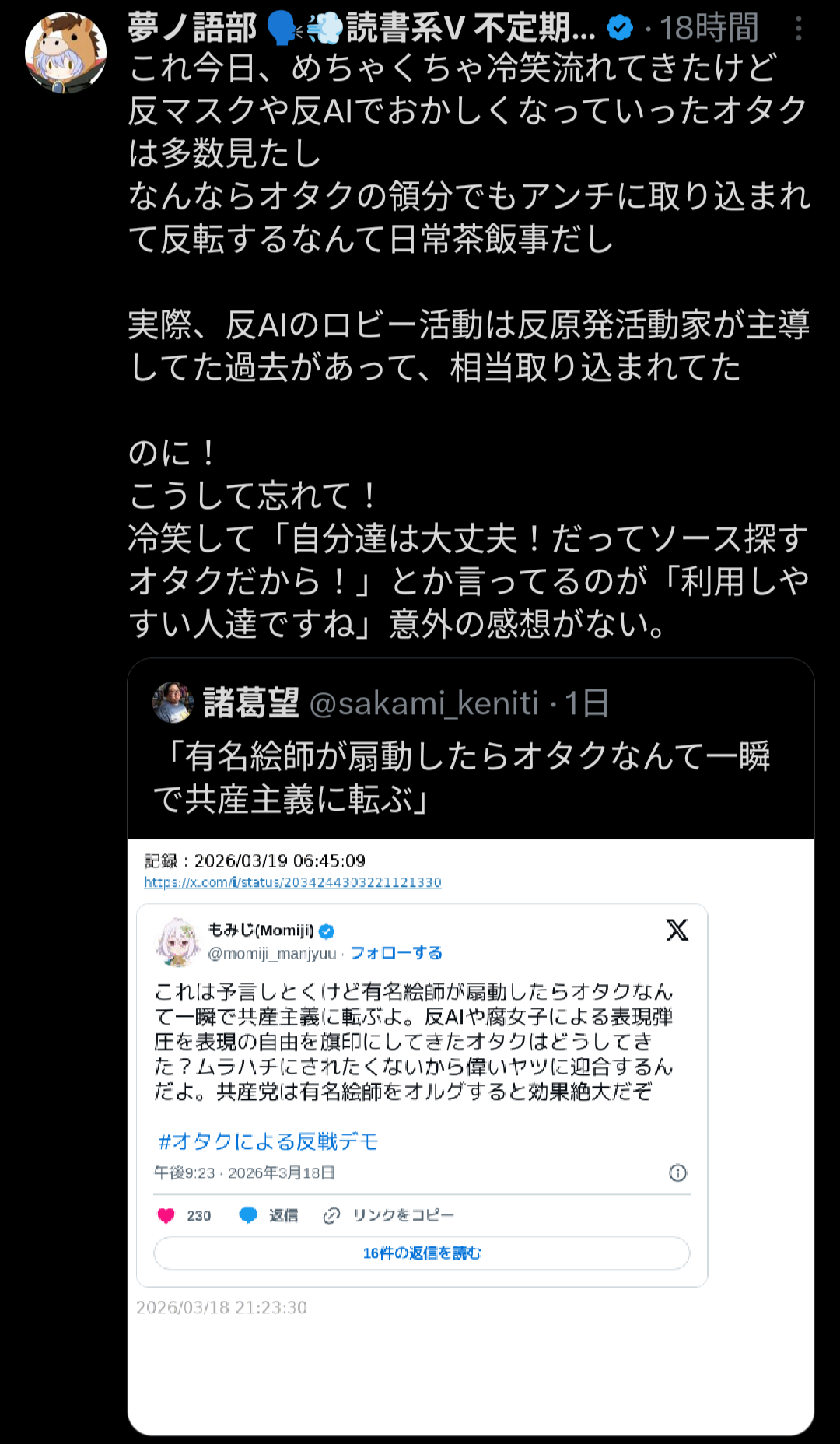Click the 18時間 post timestamp
Viewport: 840px width, 1444px height.
tap(709, 29)
